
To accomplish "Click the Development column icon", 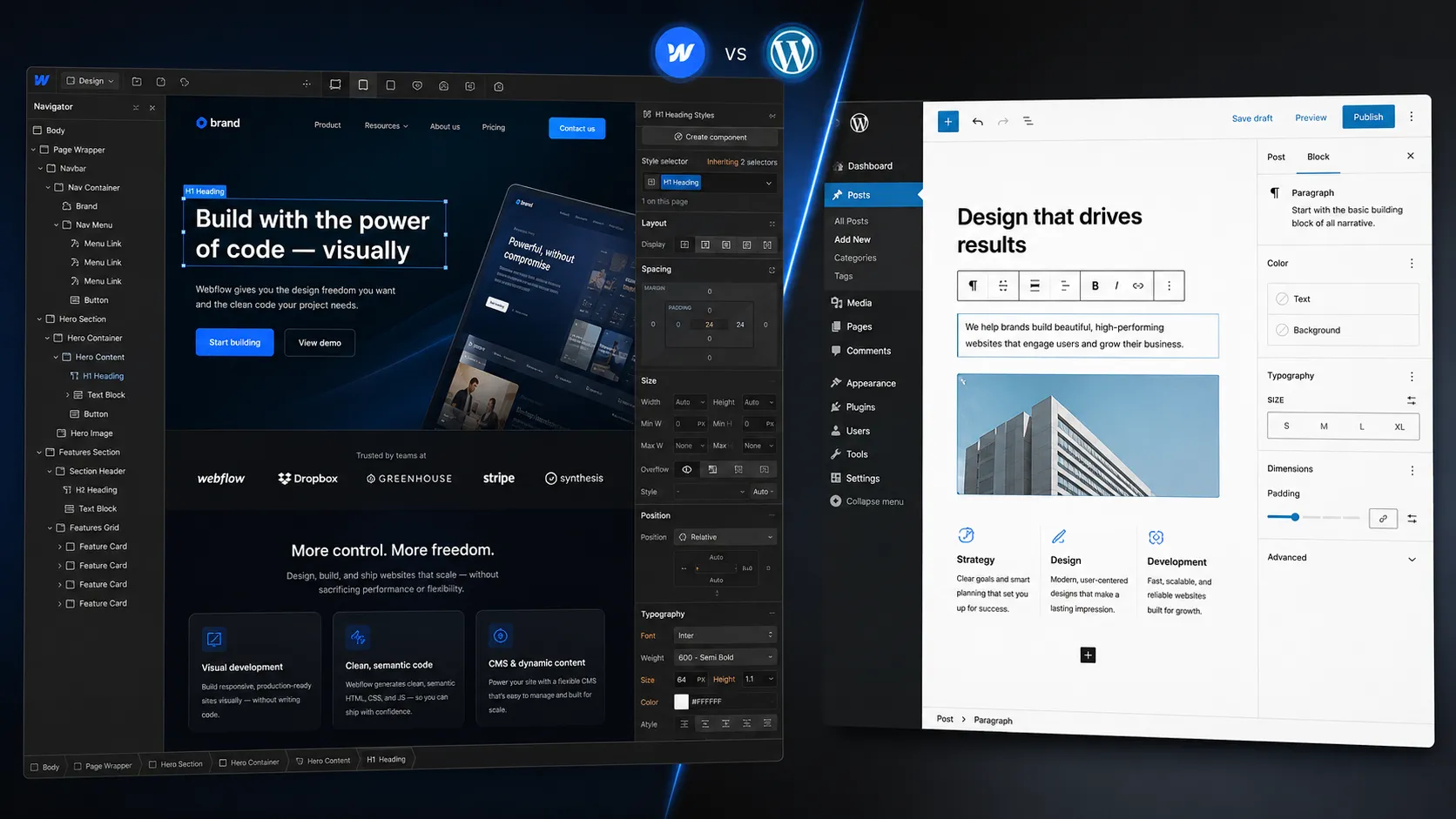I will tap(1156, 537).
